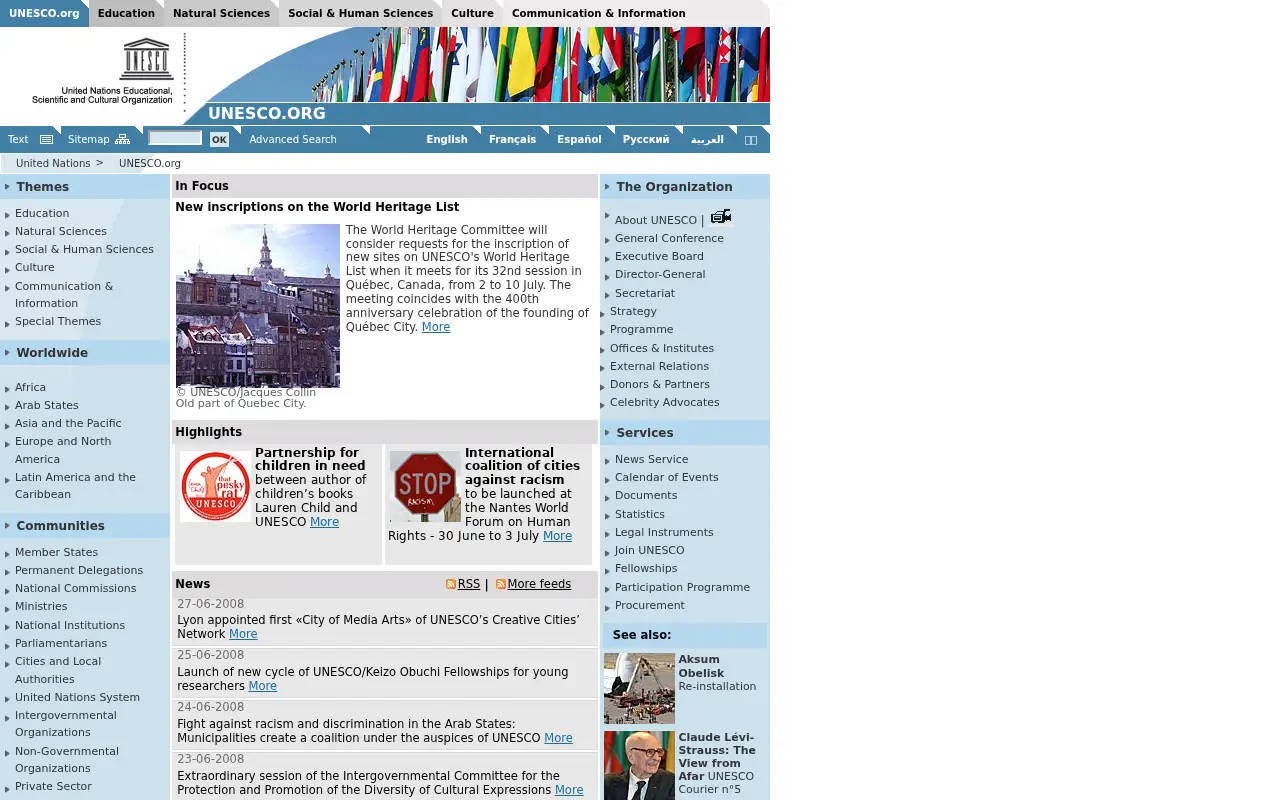Click the Claude Lévi-Strauss portrait thumbnail

tap(639, 765)
